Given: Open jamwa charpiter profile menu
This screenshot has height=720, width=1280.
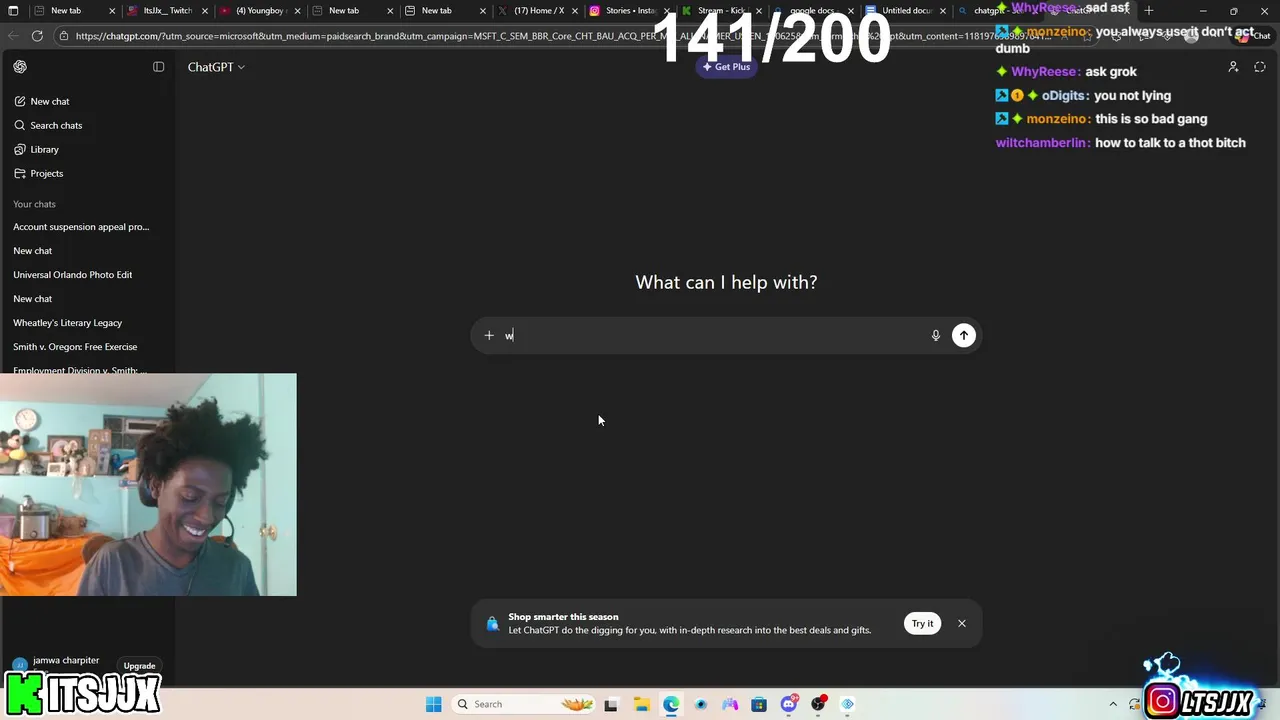Looking at the screenshot, I should click(58, 663).
